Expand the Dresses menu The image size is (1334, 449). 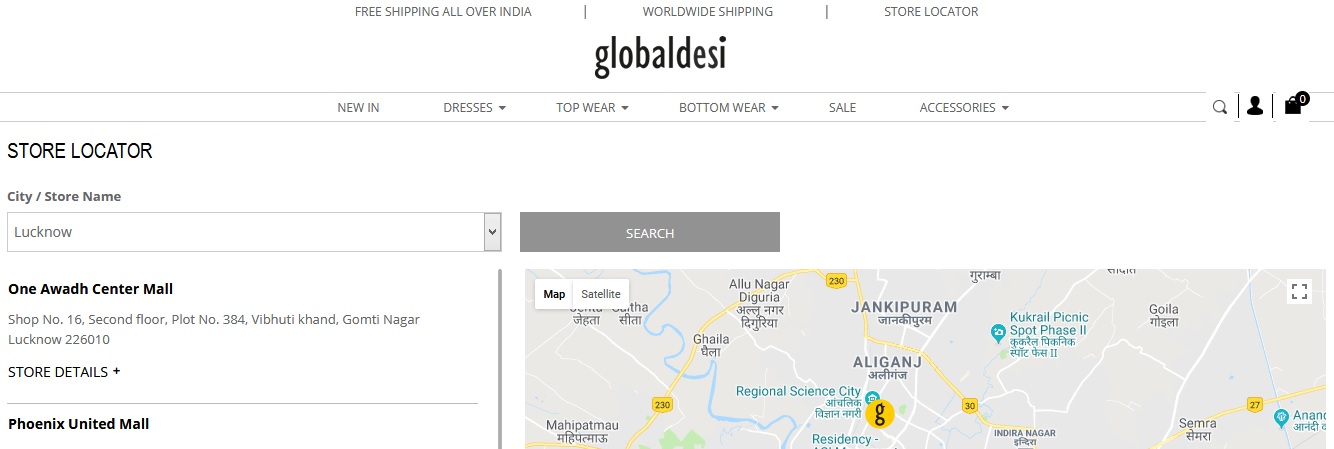(474, 108)
